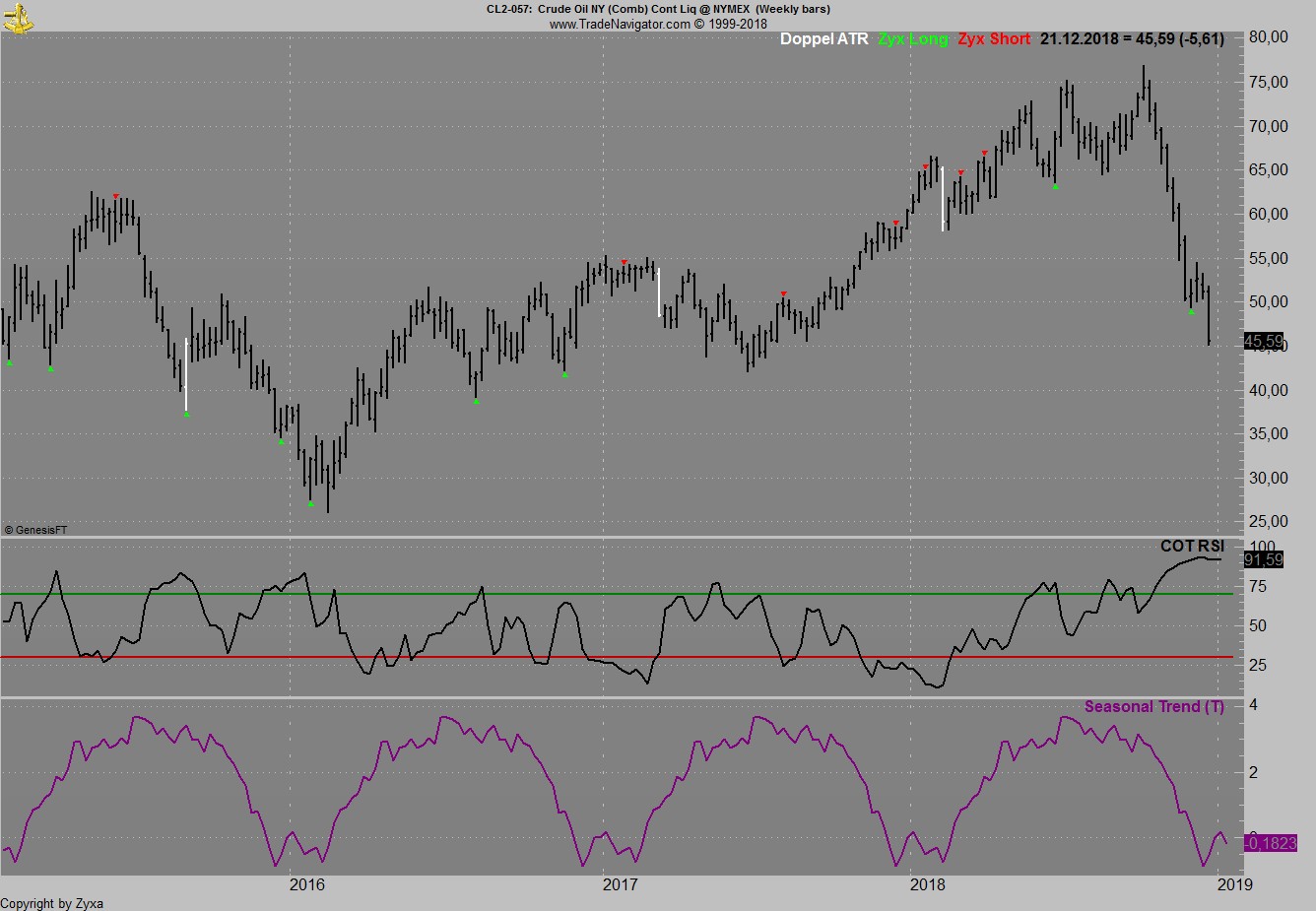The image size is (1316, 911).
Task: Click the COT RSI indicator label
Action: tap(1192, 546)
